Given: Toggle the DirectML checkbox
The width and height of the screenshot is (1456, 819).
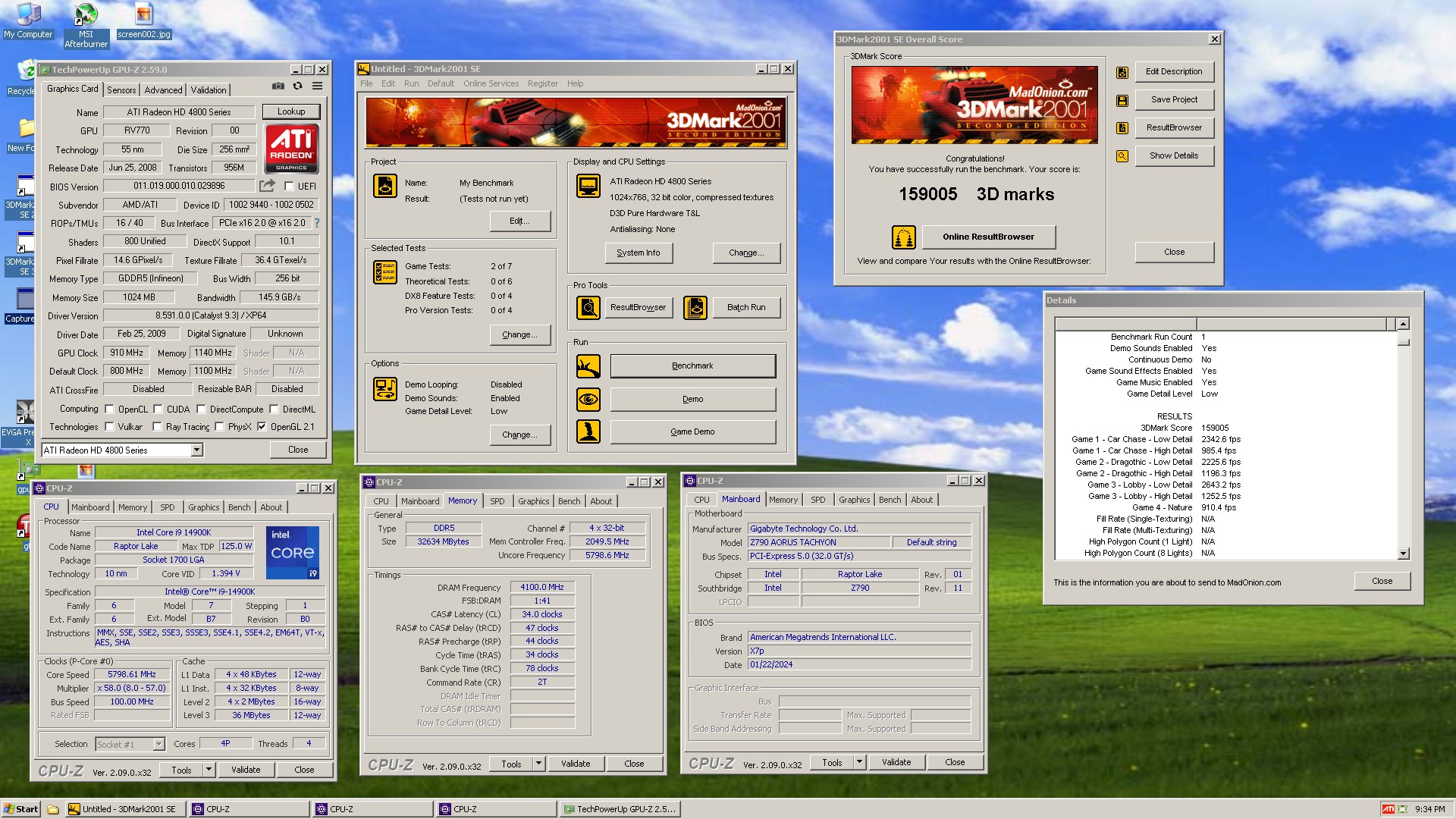Looking at the screenshot, I should click(274, 409).
